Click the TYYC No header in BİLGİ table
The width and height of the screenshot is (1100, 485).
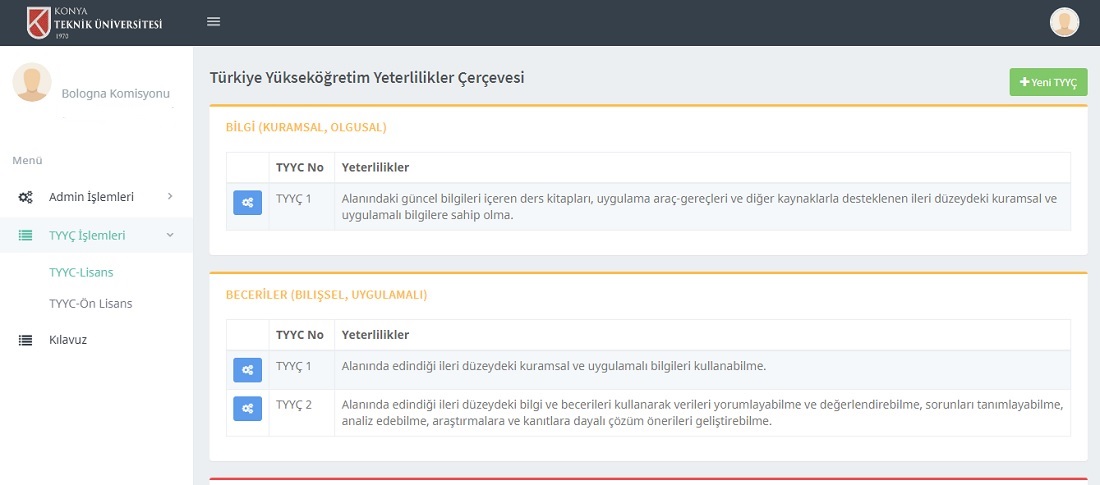(x=300, y=167)
